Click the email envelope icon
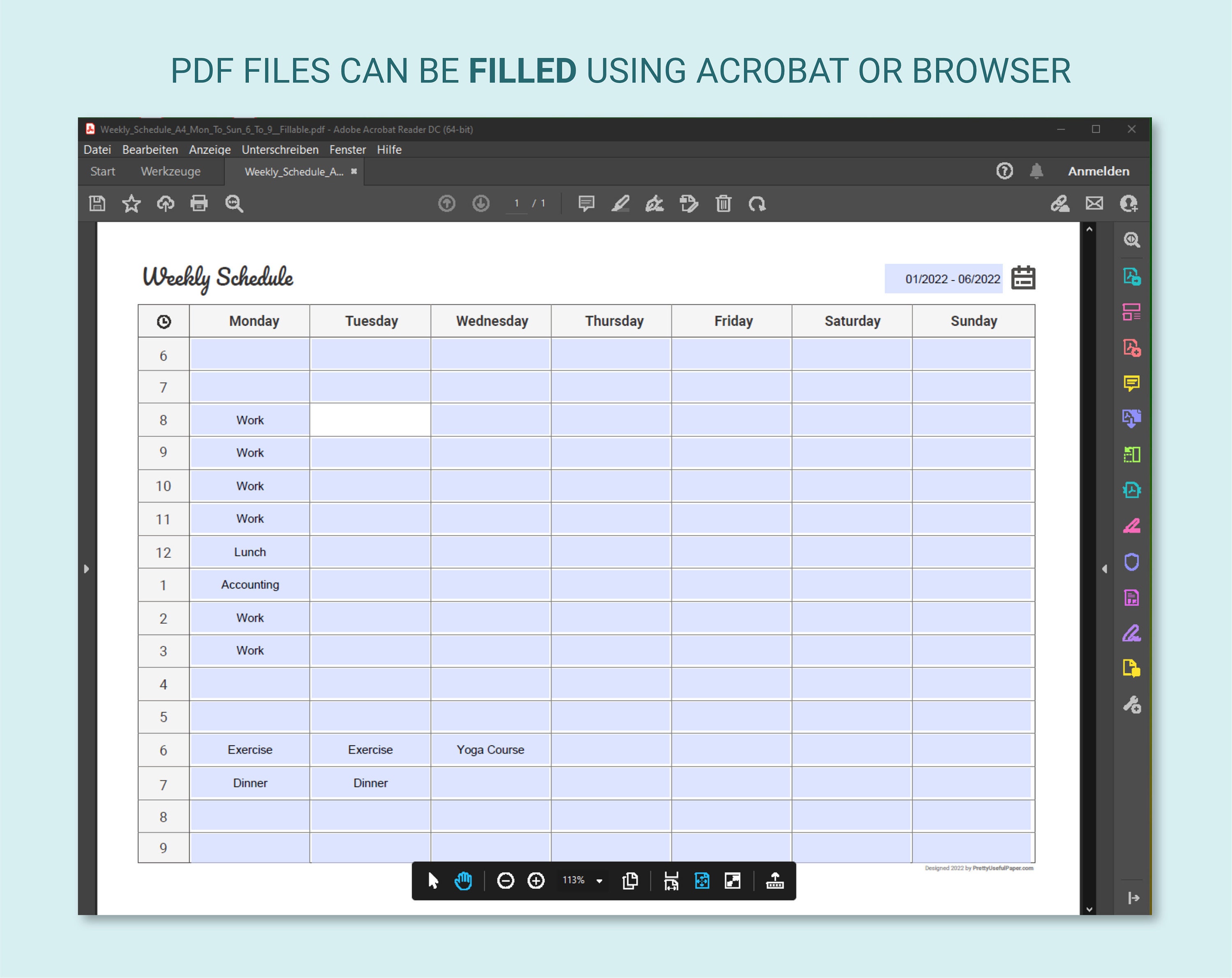Image resolution: width=1232 pixels, height=978 pixels. coord(1094,203)
